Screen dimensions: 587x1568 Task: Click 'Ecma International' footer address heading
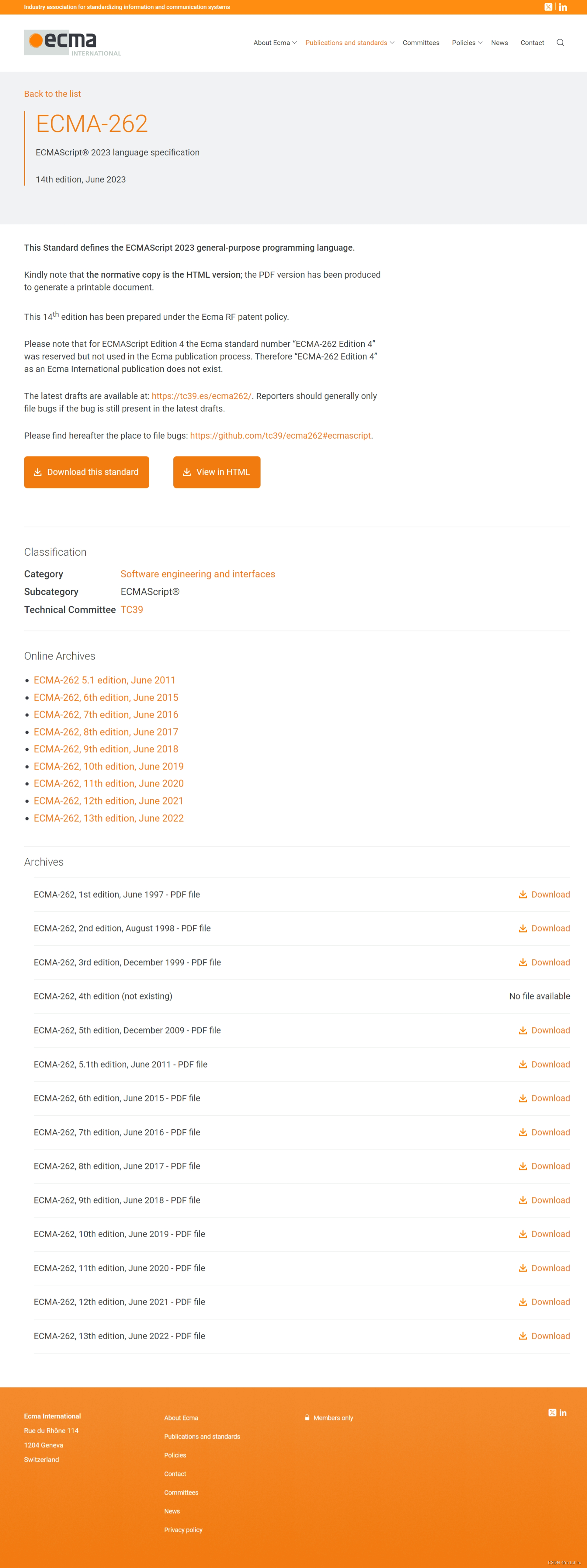point(52,1416)
